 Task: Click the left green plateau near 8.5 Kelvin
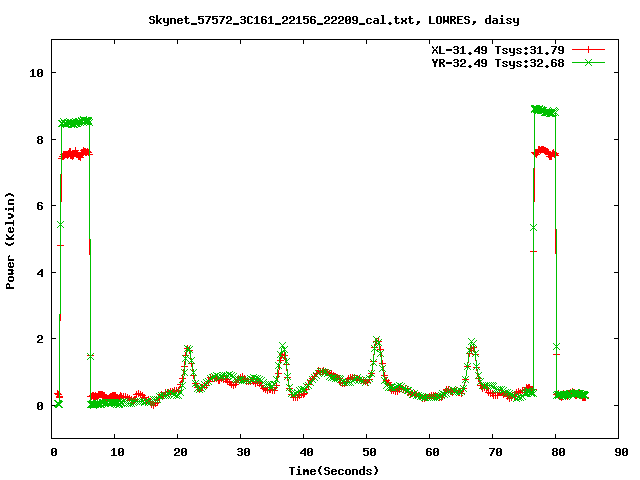pyautogui.click(x=75, y=122)
